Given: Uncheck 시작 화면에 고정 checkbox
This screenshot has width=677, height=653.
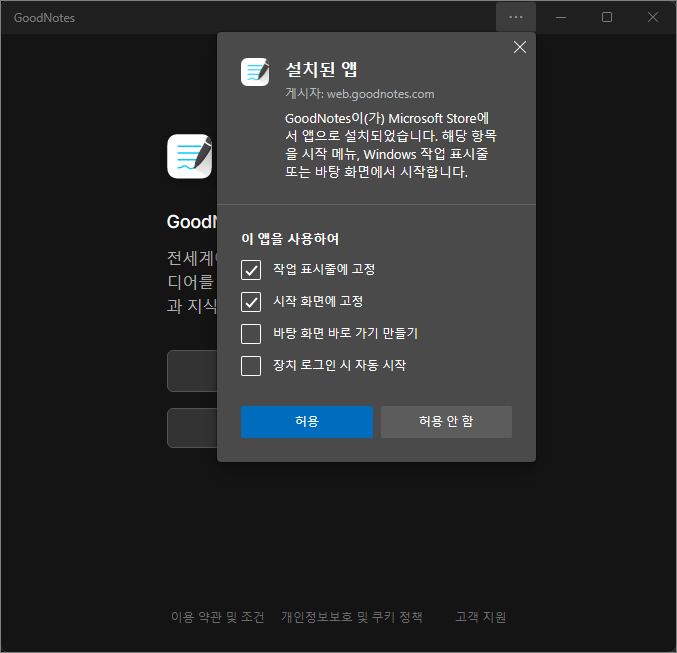Looking at the screenshot, I should pos(251,302).
